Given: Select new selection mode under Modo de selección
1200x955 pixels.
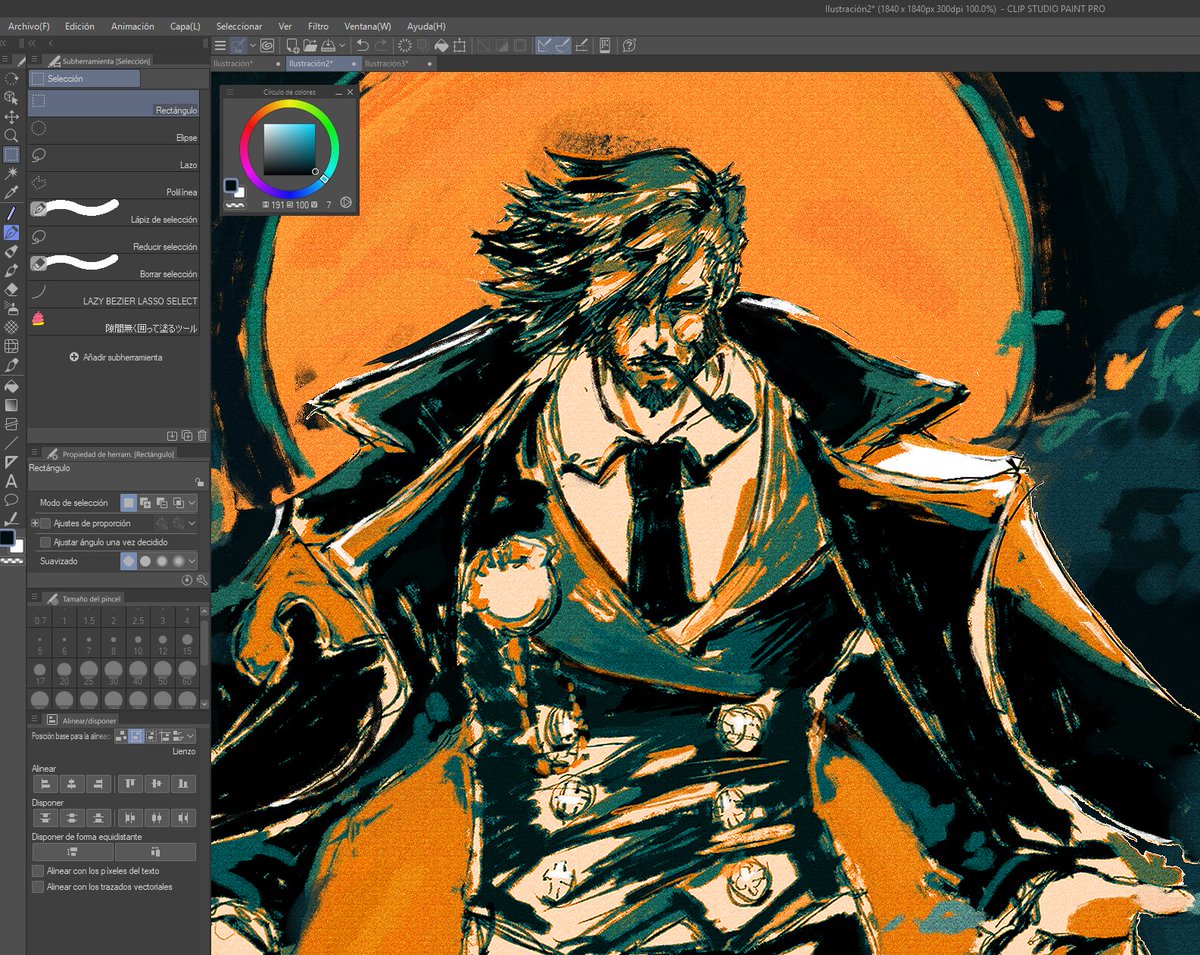Looking at the screenshot, I should tap(129, 503).
